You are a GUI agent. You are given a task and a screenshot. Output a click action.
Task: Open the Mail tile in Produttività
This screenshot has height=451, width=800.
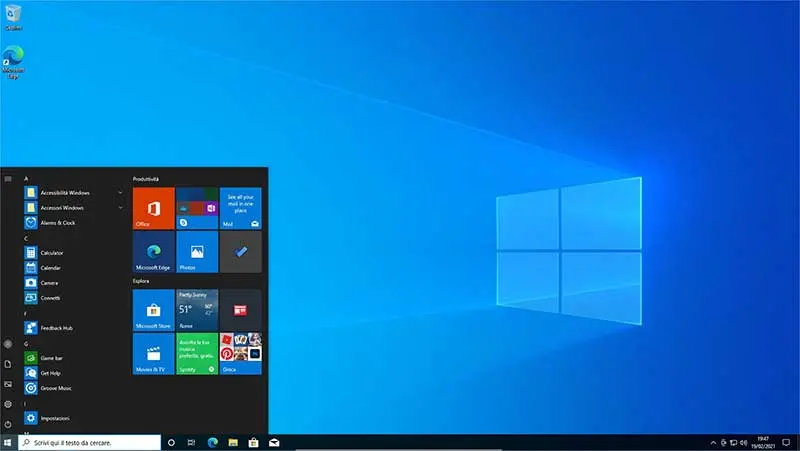click(x=240, y=208)
